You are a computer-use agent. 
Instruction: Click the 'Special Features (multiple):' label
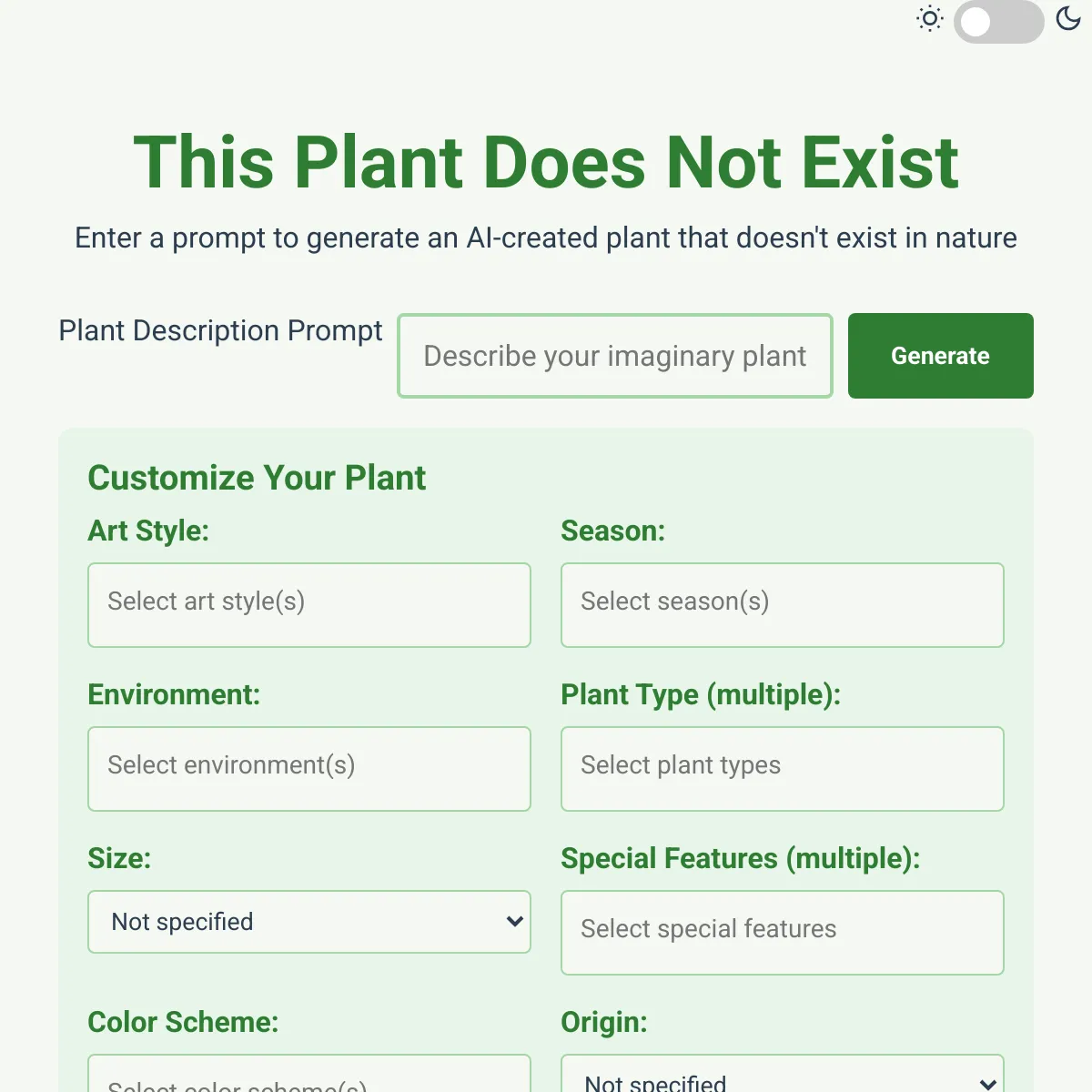tap(741, 858)
